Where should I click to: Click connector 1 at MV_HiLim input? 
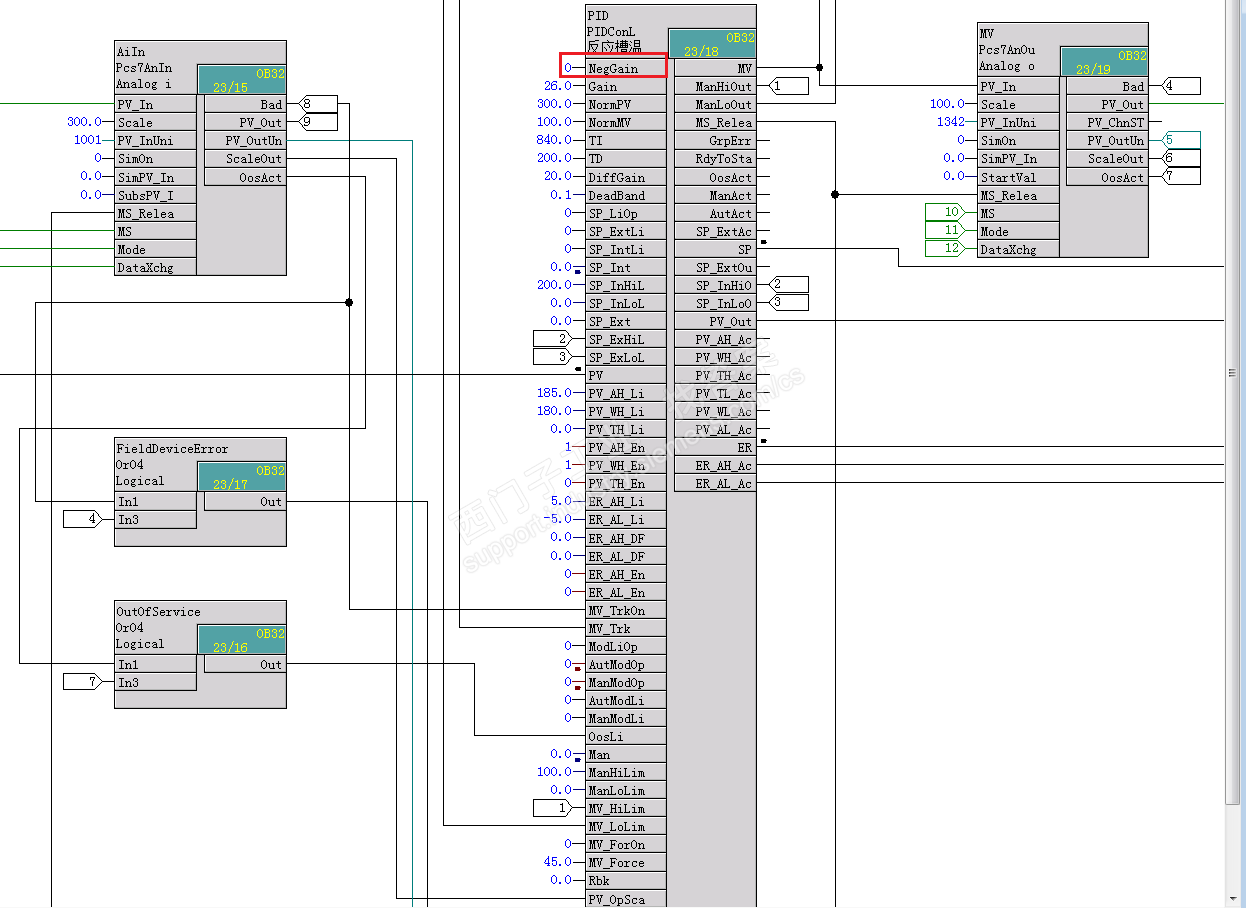554,808
